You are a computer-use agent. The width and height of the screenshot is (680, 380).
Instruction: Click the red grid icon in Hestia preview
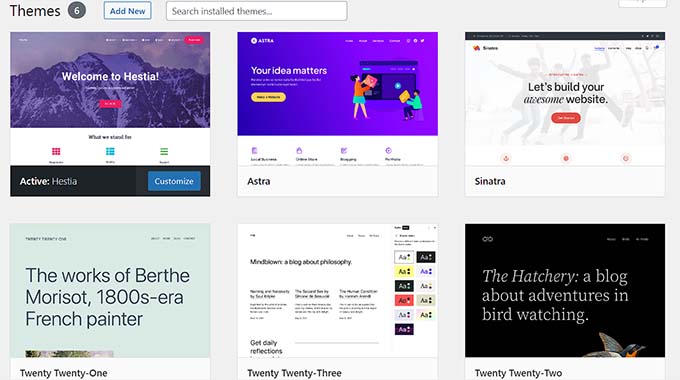coord(56,151)
